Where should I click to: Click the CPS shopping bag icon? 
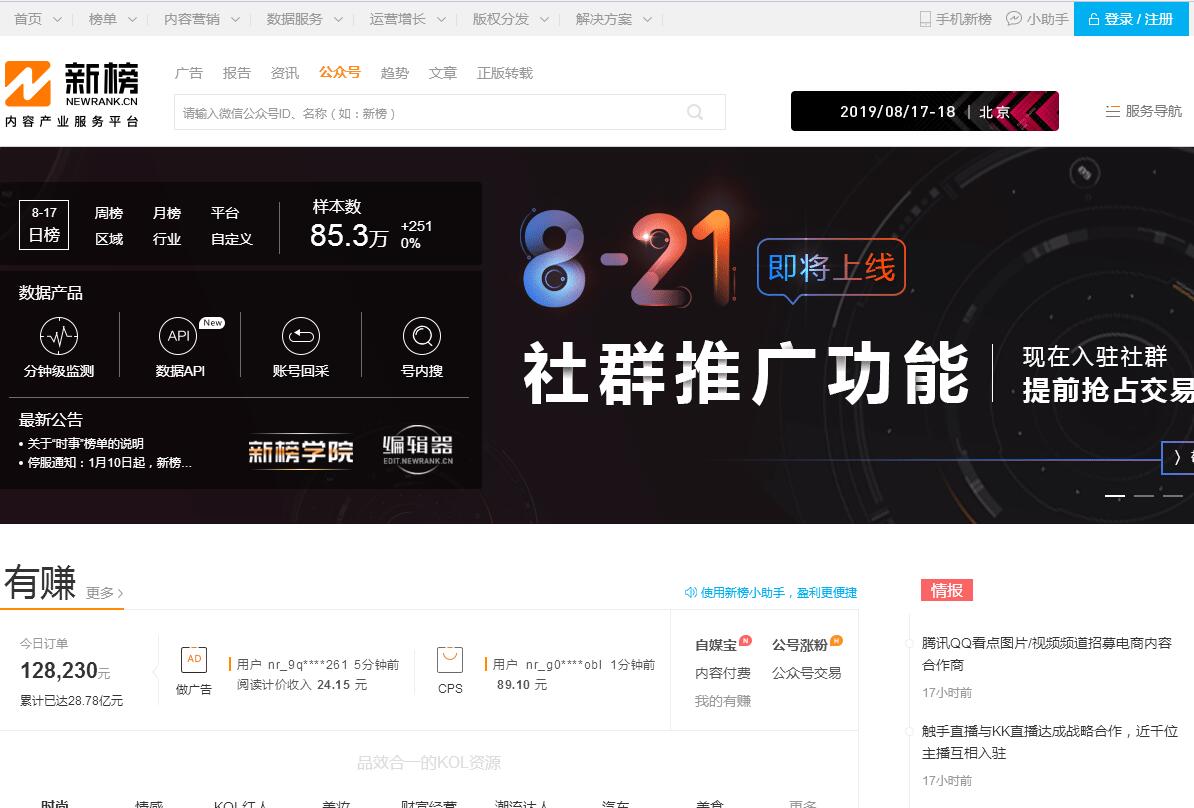coord(450,660)
